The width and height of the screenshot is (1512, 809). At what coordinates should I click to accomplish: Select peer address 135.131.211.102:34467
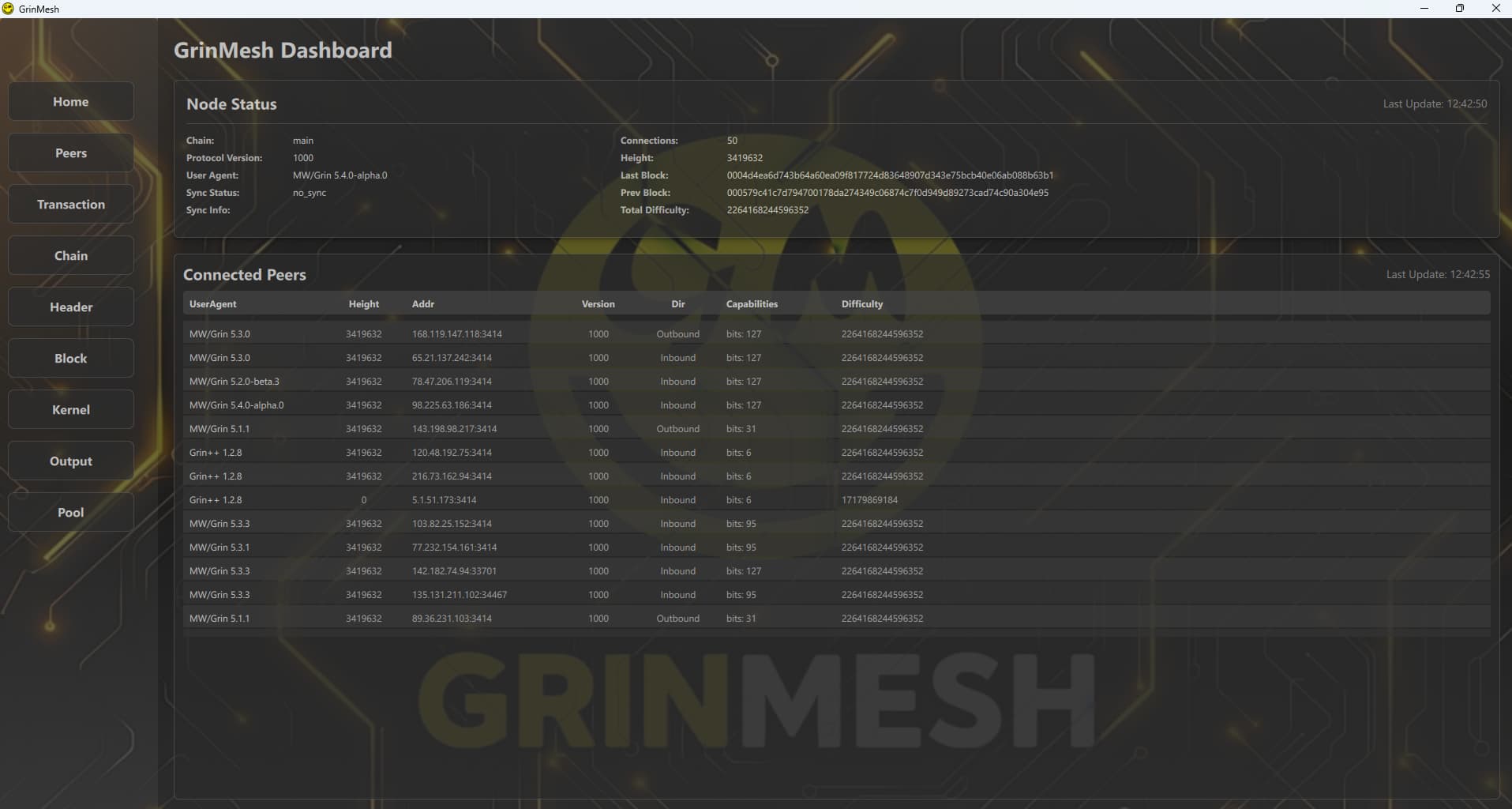tap(460, 595)
